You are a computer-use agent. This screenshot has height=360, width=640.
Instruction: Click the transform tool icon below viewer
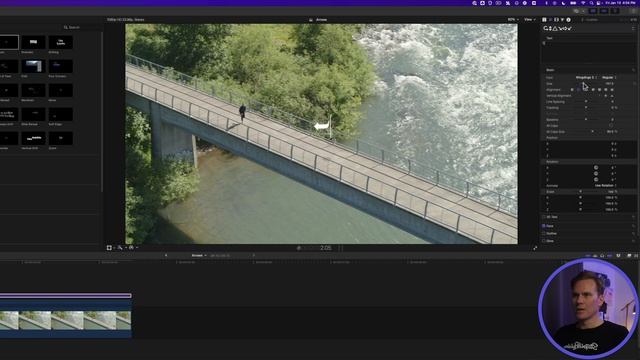point(109,247)
